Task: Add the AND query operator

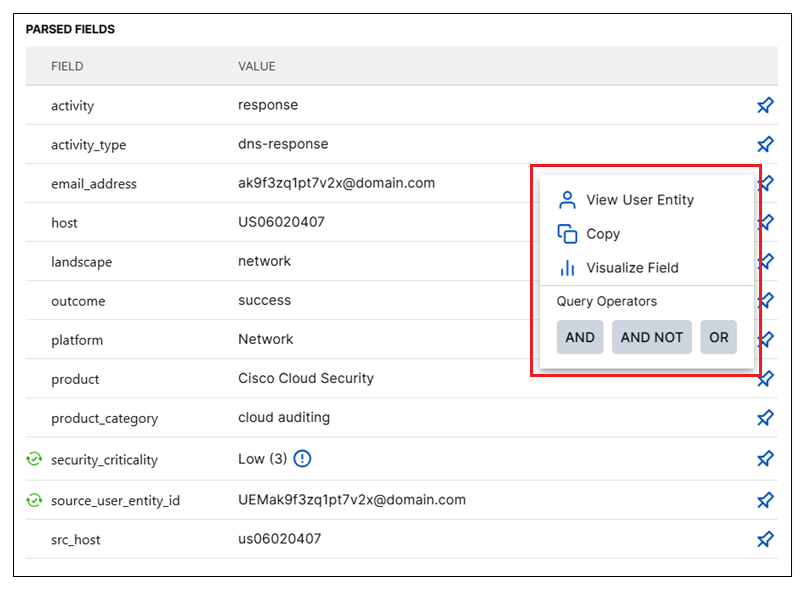Action: pos(580,337)
